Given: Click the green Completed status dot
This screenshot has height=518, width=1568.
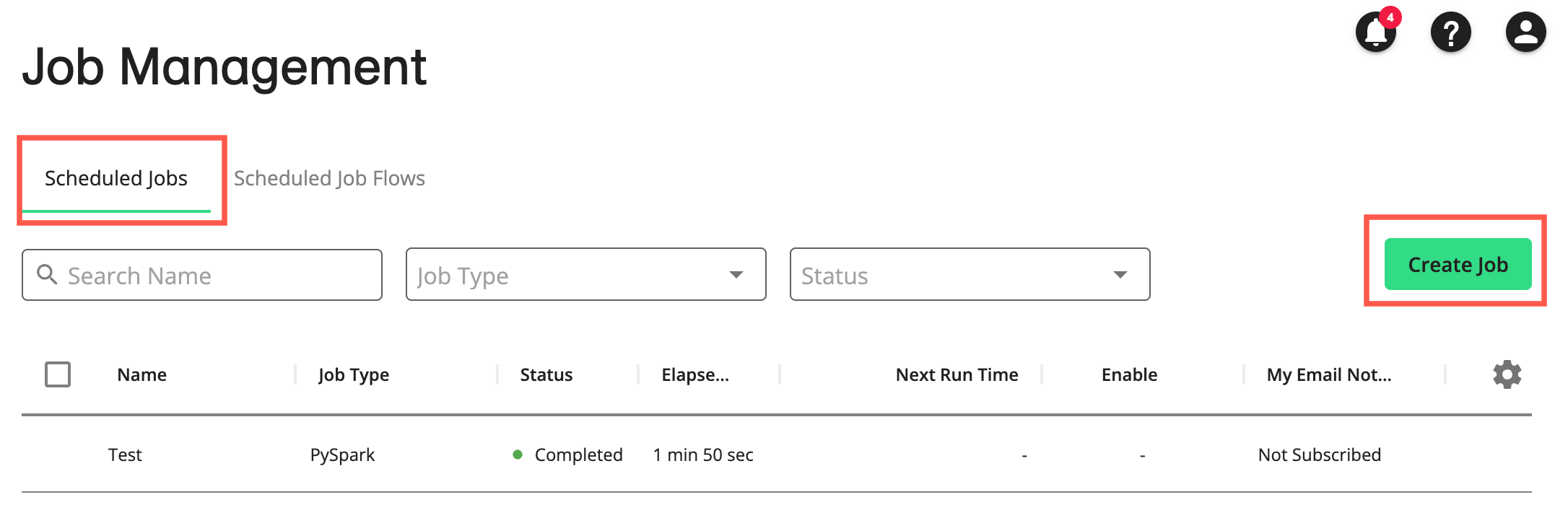Looking at the screenshot, I should pyautogui.click(x=518, y=455).
